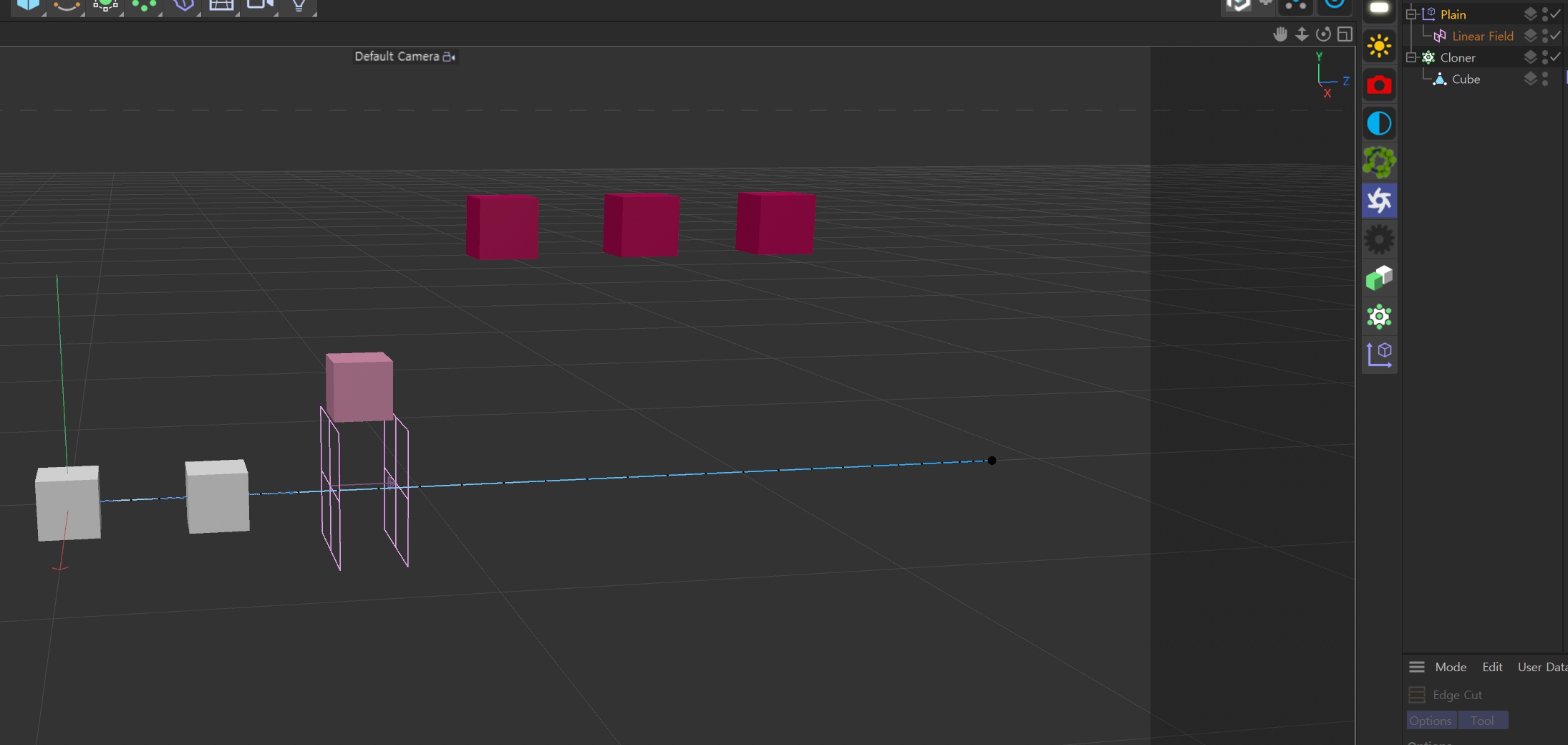Toggle the Plain effector enable checkmark
Viewport: 1568px width, 745px height.
pos(1556,14)
